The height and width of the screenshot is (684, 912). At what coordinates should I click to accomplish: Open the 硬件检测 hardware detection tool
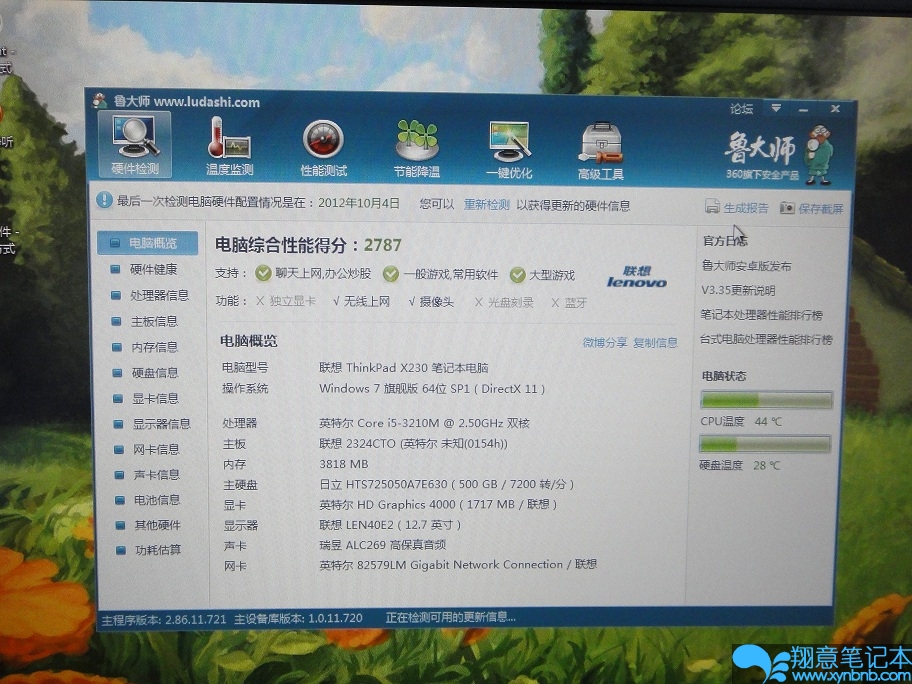tap(134, 145)
